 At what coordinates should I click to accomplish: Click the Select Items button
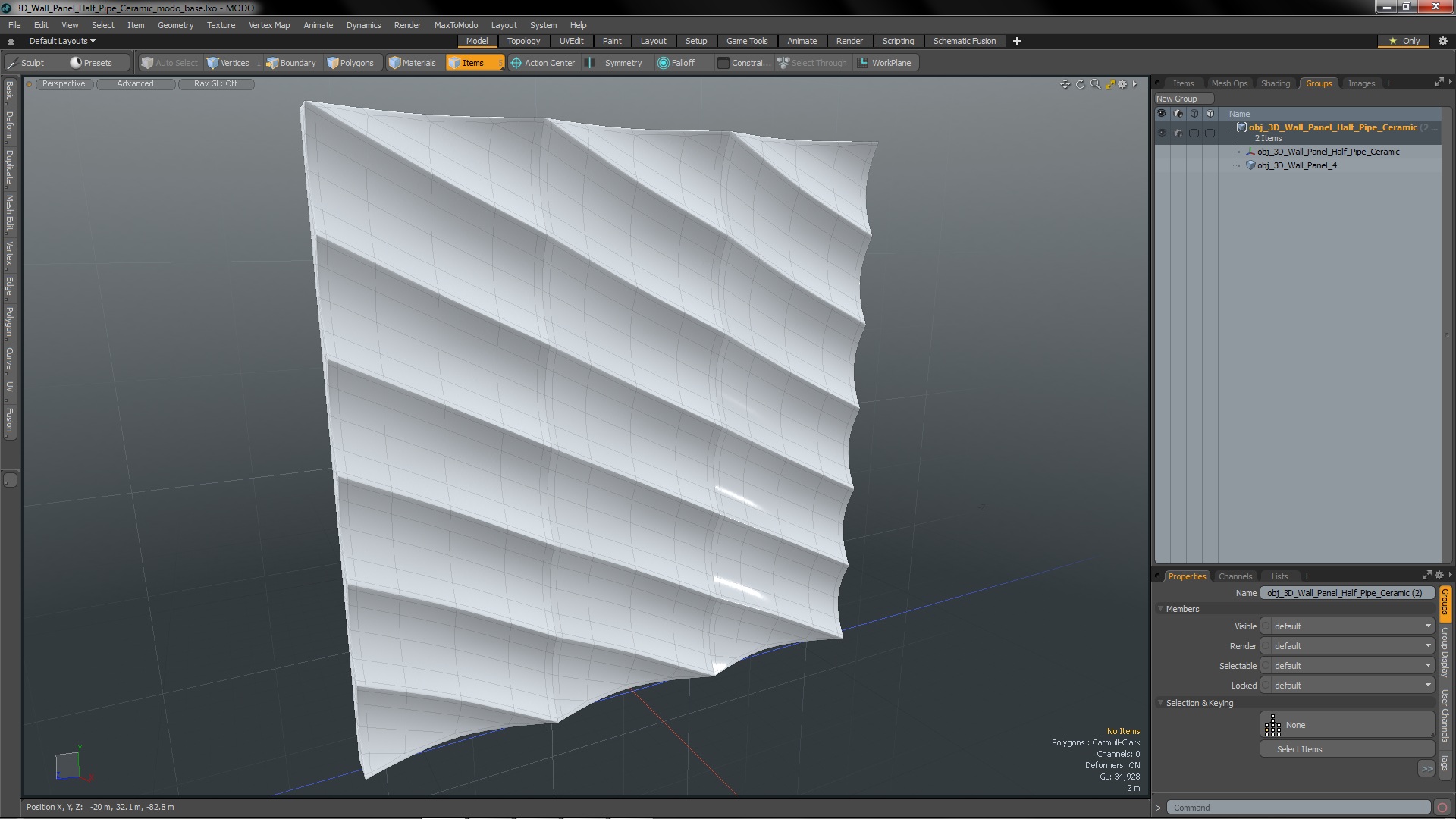click(1299, 749)
